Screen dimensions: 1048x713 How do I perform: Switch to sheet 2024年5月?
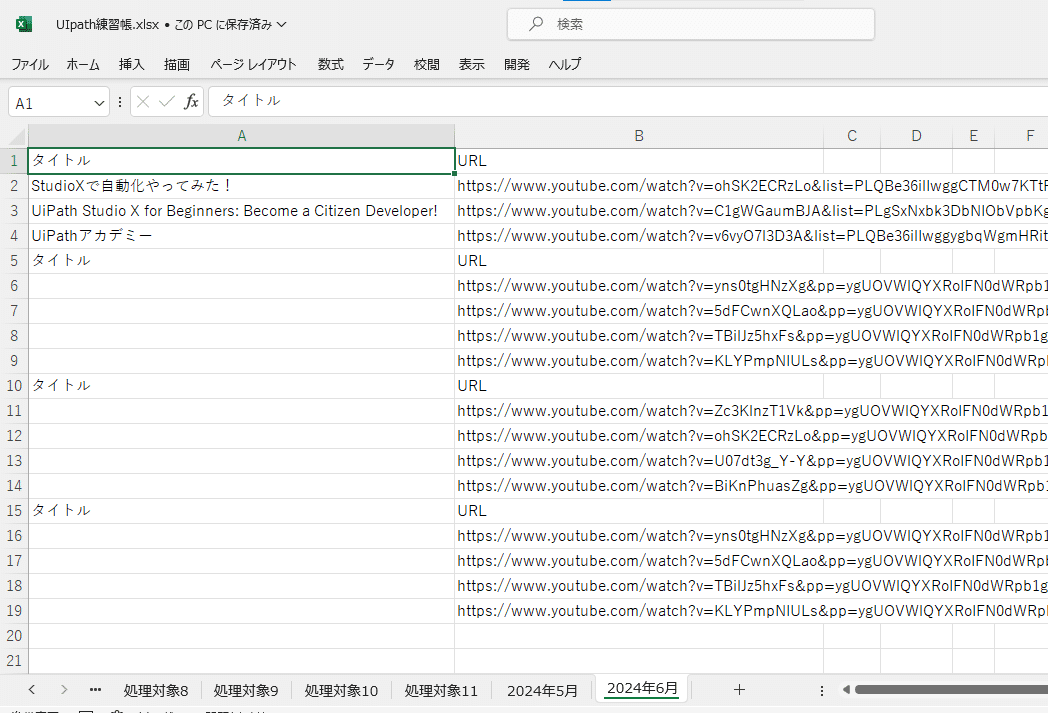click(x=542, y=690)
